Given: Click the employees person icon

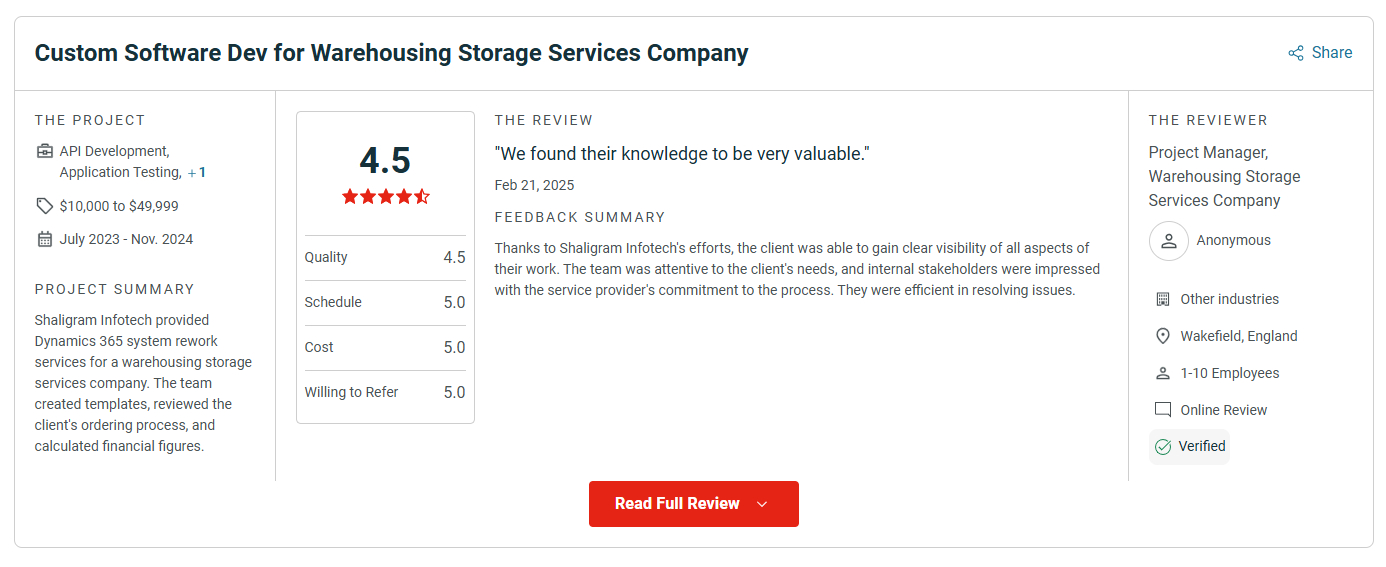Looking at the screenshot, I should [x=1163, y=373].
